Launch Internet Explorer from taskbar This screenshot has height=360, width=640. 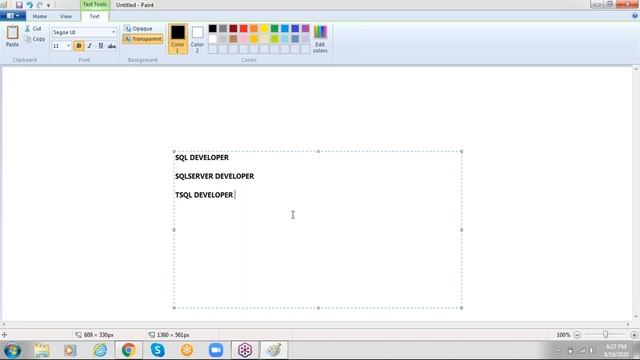point(100,350)
